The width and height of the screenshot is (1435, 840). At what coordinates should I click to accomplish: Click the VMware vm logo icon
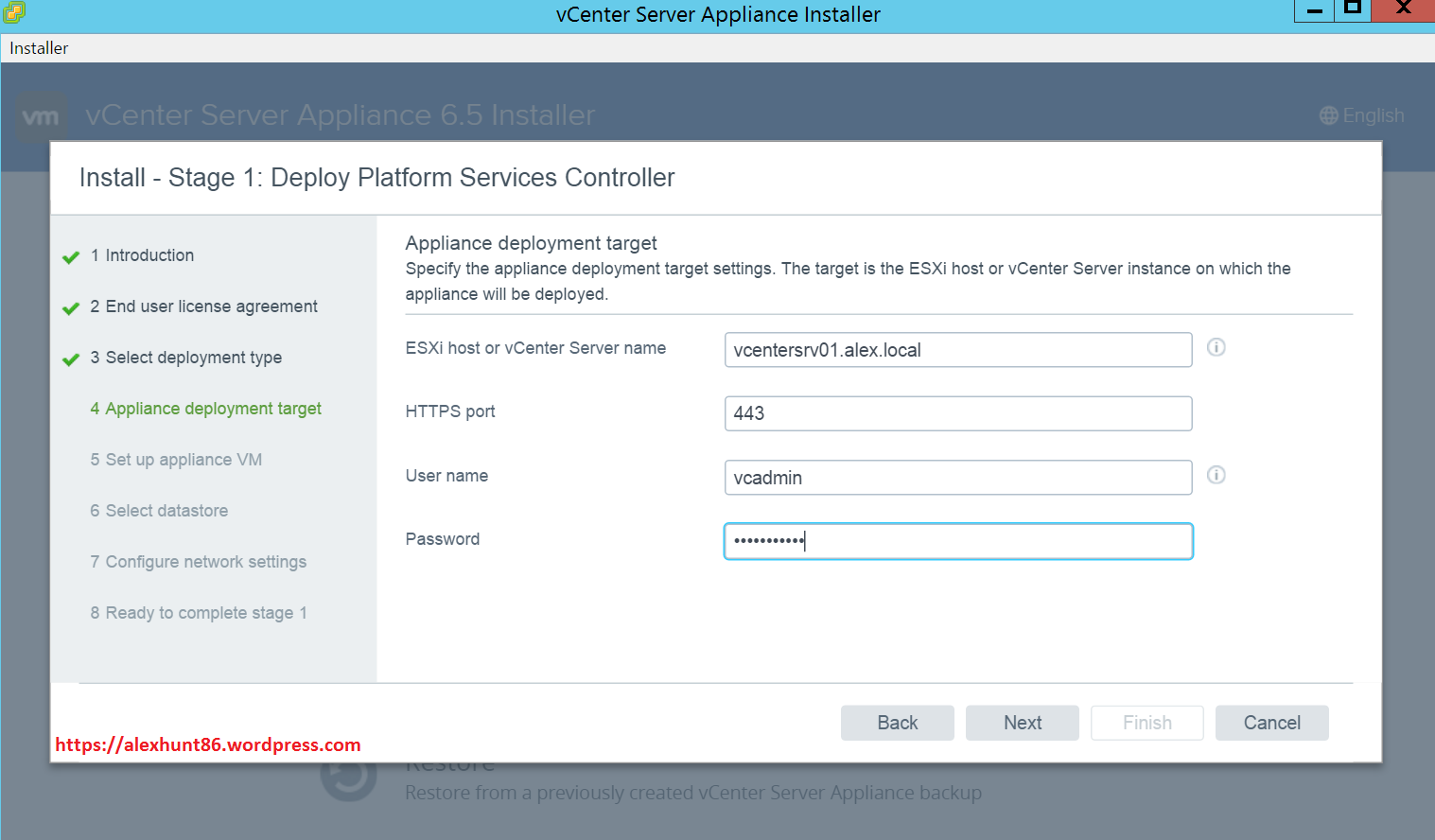tap(41, 116)
